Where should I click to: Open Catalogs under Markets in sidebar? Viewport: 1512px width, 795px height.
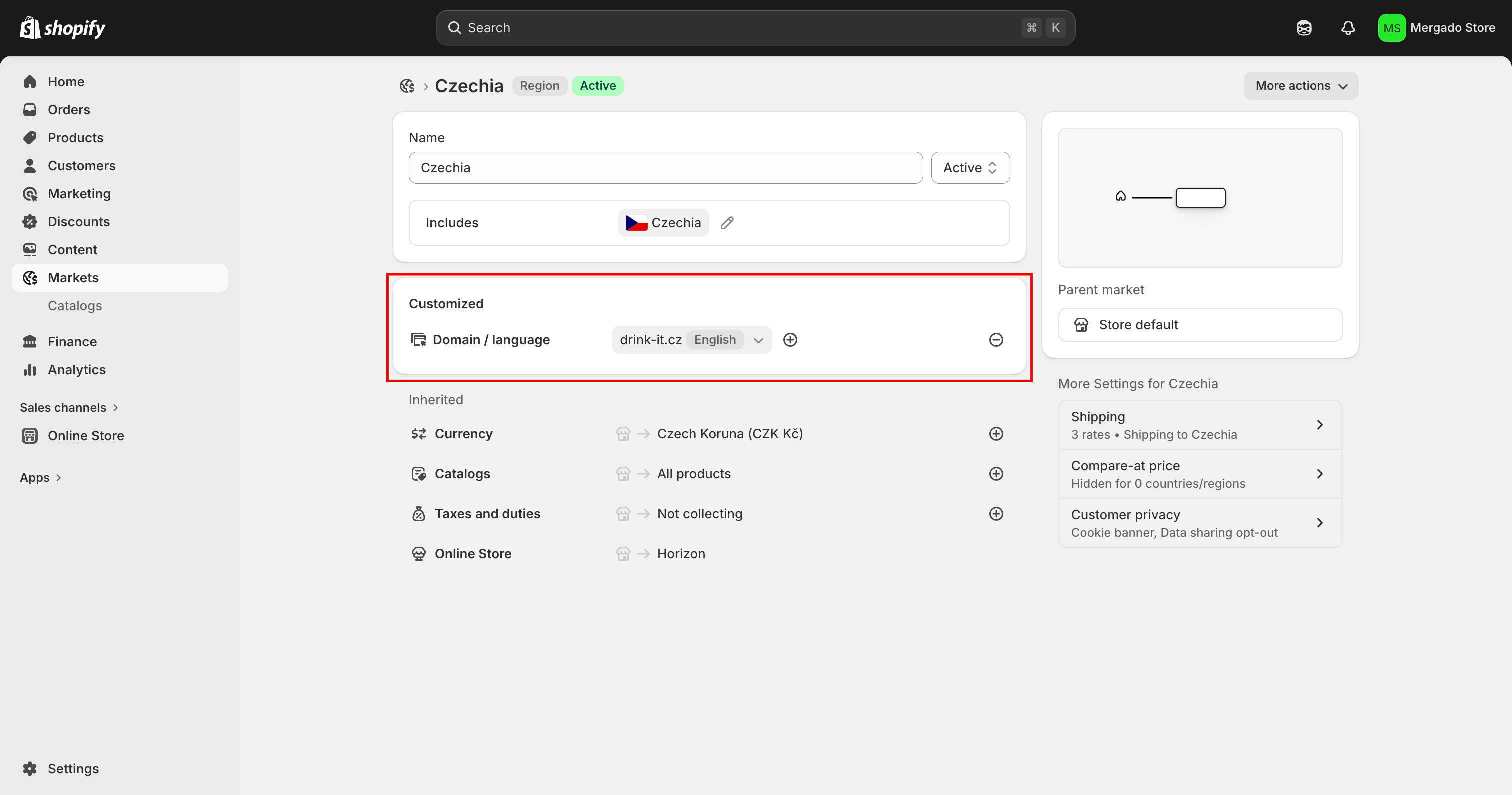[74, 306]
